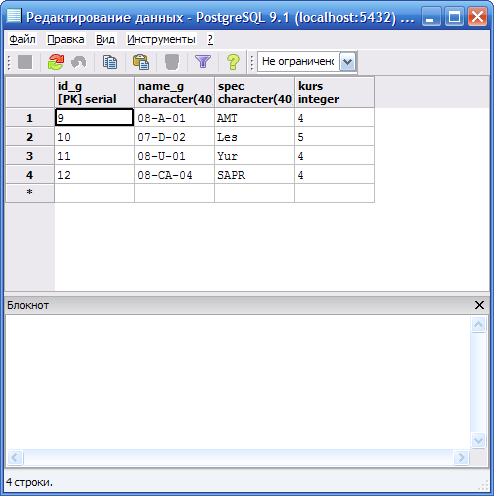Close the Блокнот scratch pad panel

[479, 305]
